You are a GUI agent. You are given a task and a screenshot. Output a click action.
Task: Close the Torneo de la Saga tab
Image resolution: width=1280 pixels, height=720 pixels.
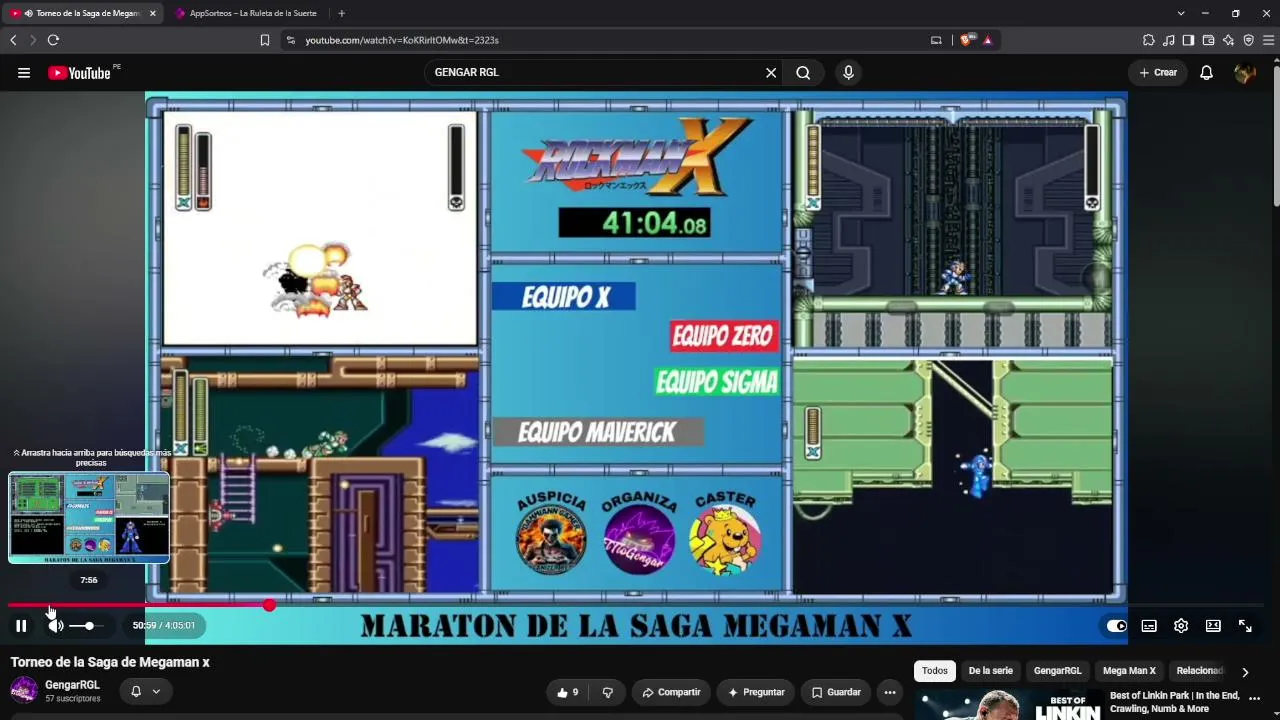[x=153, y=13]
